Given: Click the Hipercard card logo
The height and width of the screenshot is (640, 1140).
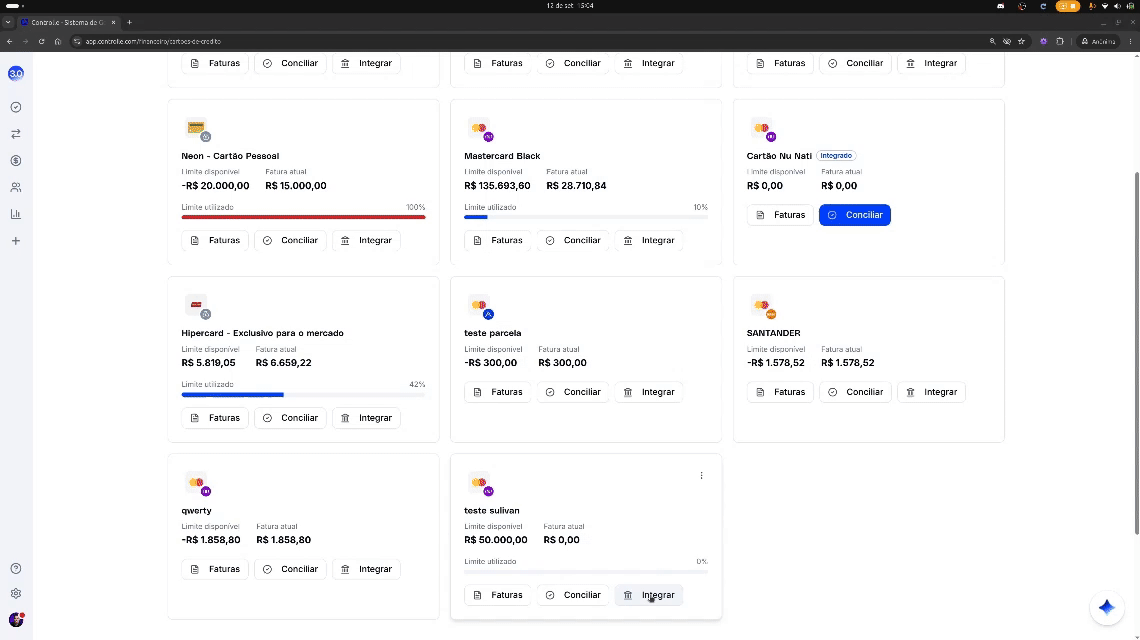Looking at the screenshot, I should coord(197,307).
